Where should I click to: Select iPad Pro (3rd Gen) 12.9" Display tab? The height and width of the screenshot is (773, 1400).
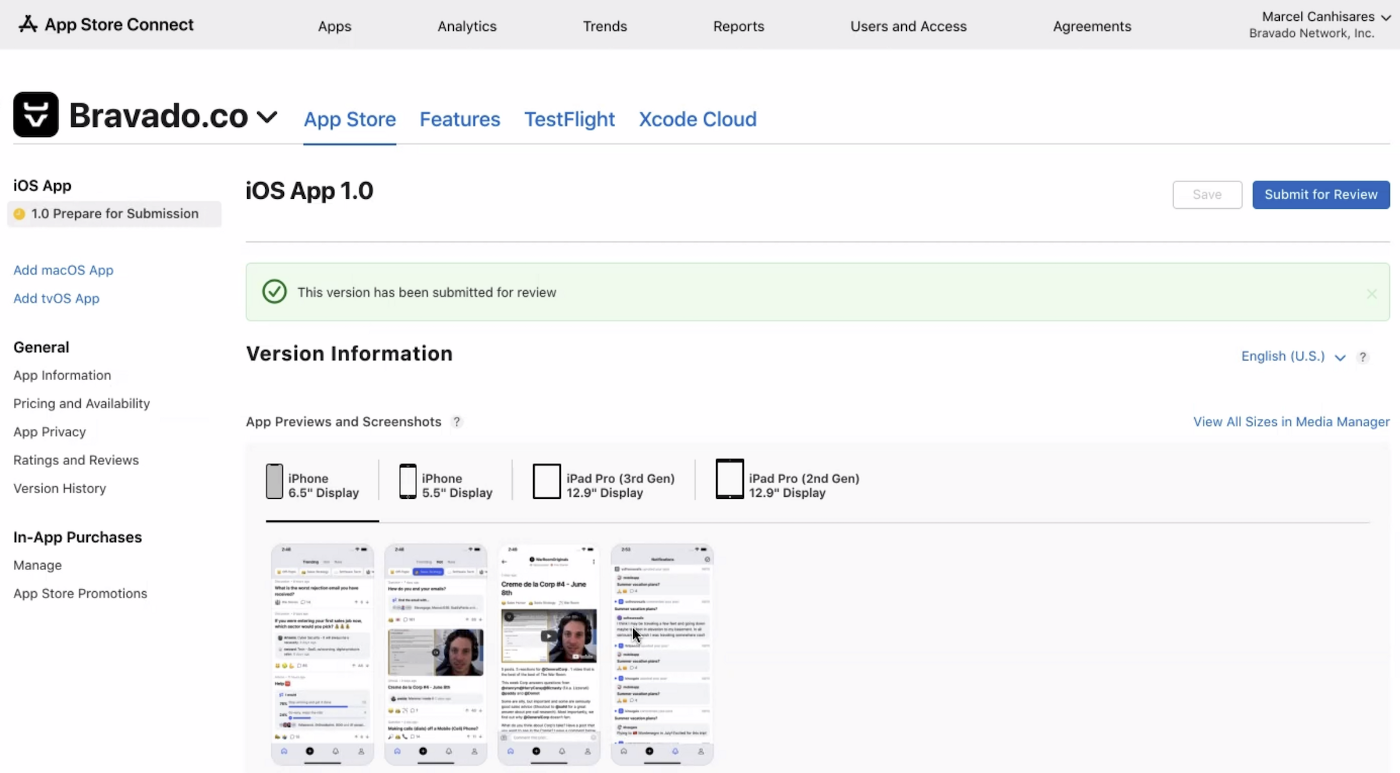pos(604,485)
